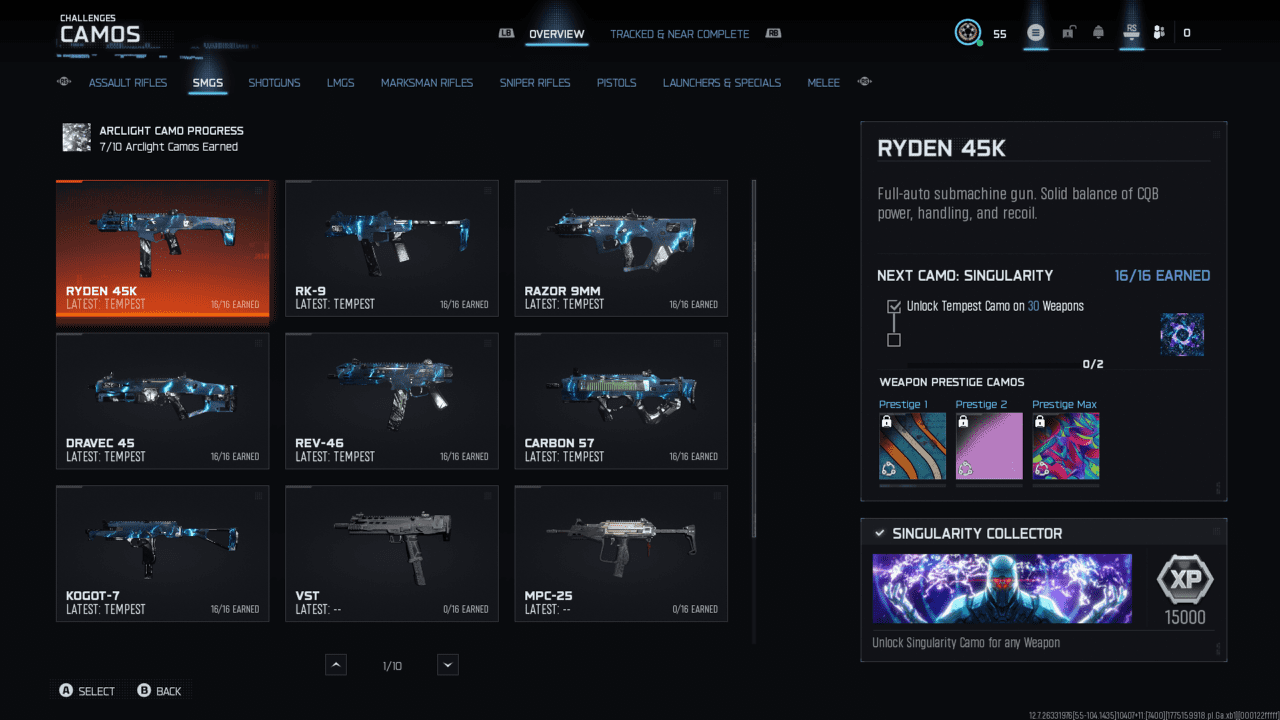This screenshot has height=720, width=1280.
Task: Switch to Tracked & Near Complete tab
Action: pyautogui.click(x=679, y=34)
